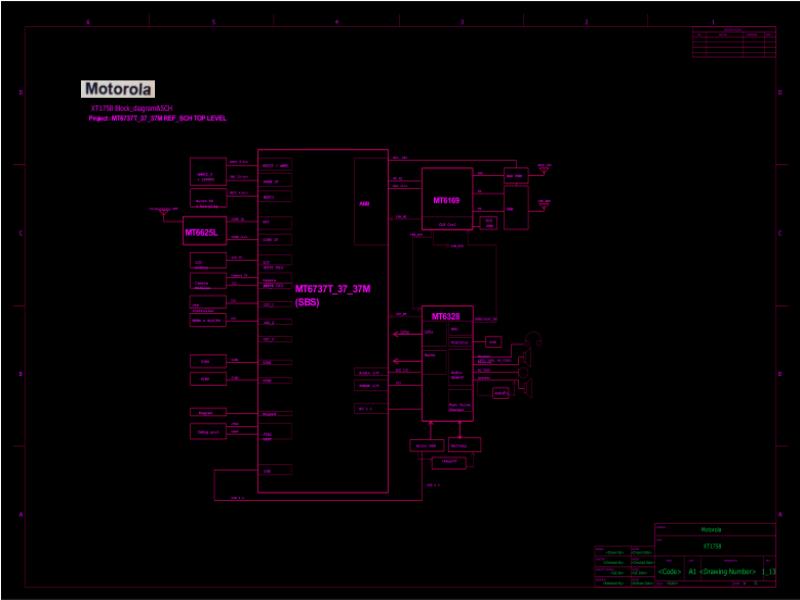Select the MT6169 RF transceiver block

pos(447,198)
